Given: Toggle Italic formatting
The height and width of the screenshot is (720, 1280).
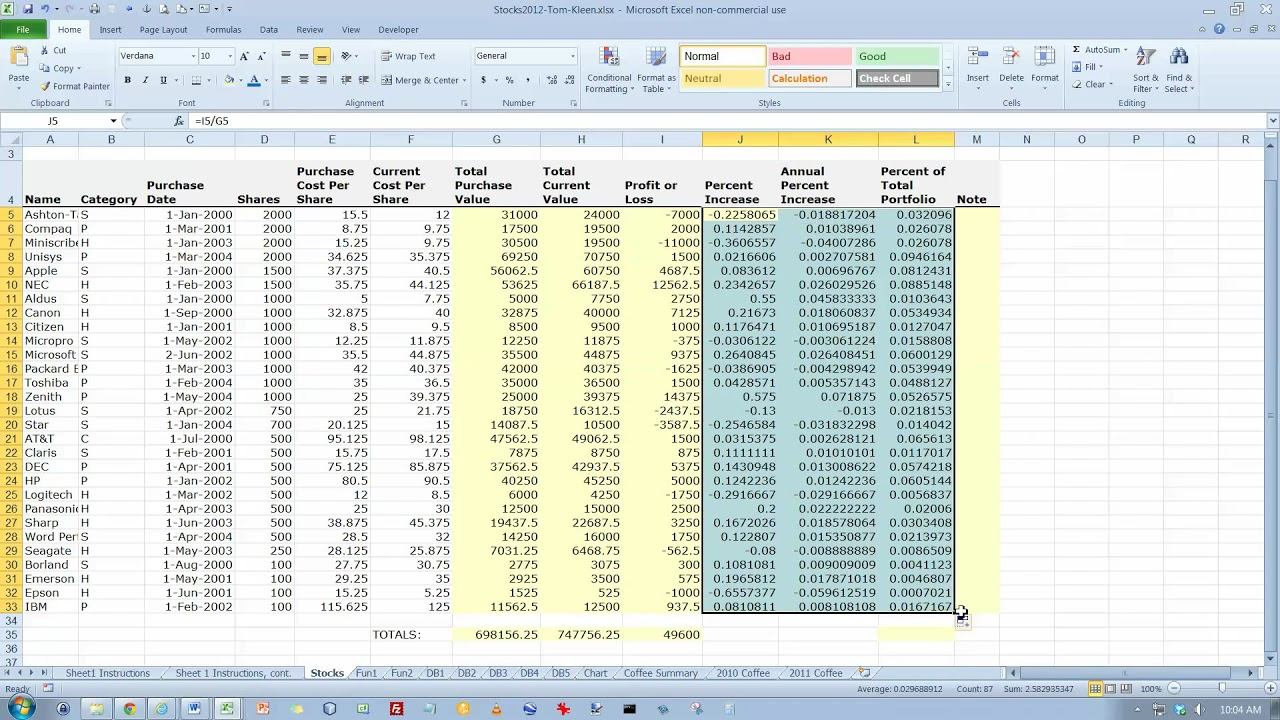Looking at the screenshot, I should (x=145, y=80).
